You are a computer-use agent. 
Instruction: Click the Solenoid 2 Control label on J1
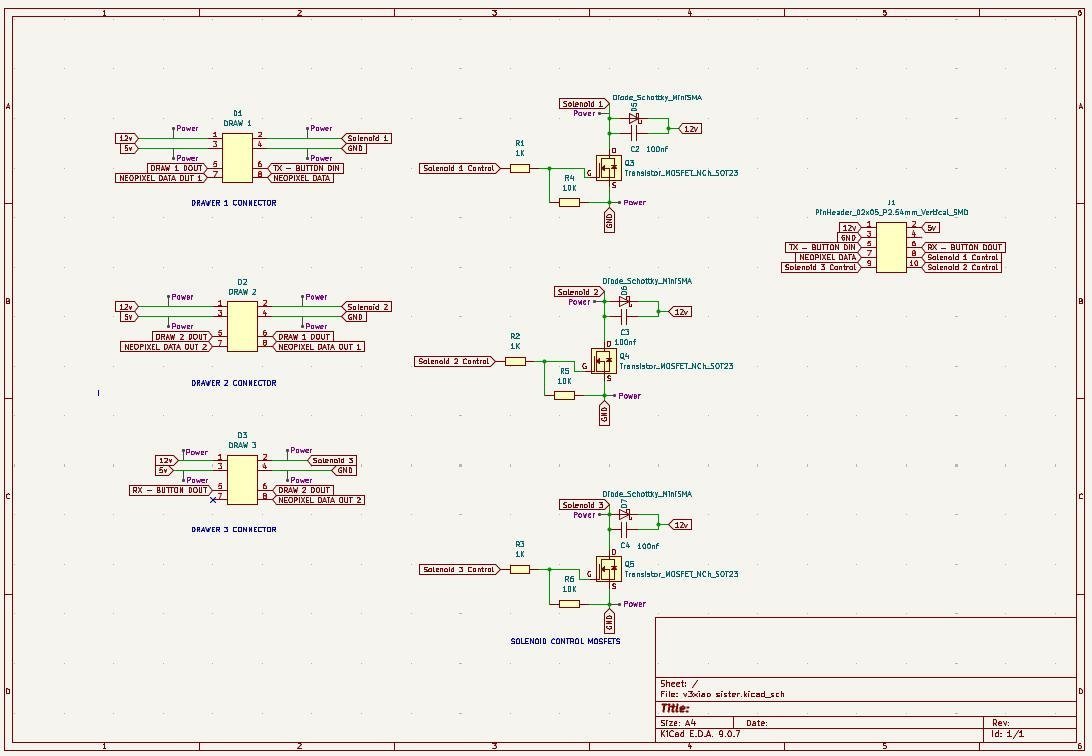(x=962, y=267)
